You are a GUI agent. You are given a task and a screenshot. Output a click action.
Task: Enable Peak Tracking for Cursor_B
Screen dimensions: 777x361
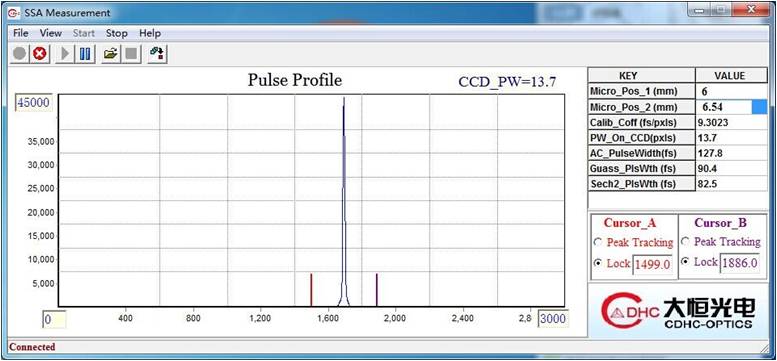click(686, 242)
